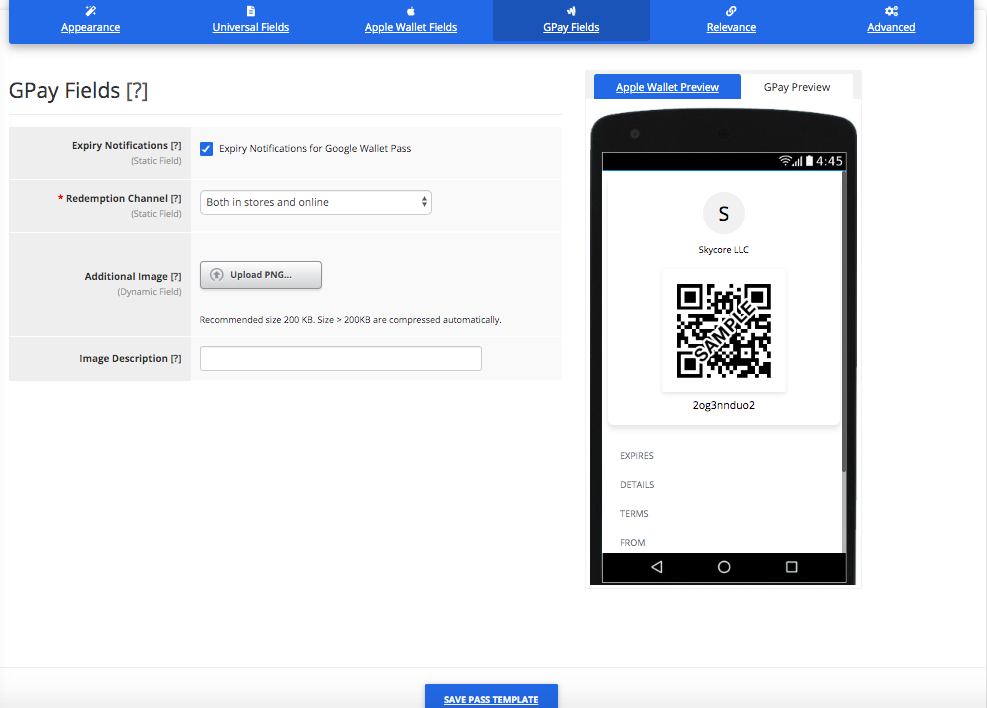Click the help [?] next to GPay Fields heading
Screen dimensions: 987x708
click(x=137, y=91)
